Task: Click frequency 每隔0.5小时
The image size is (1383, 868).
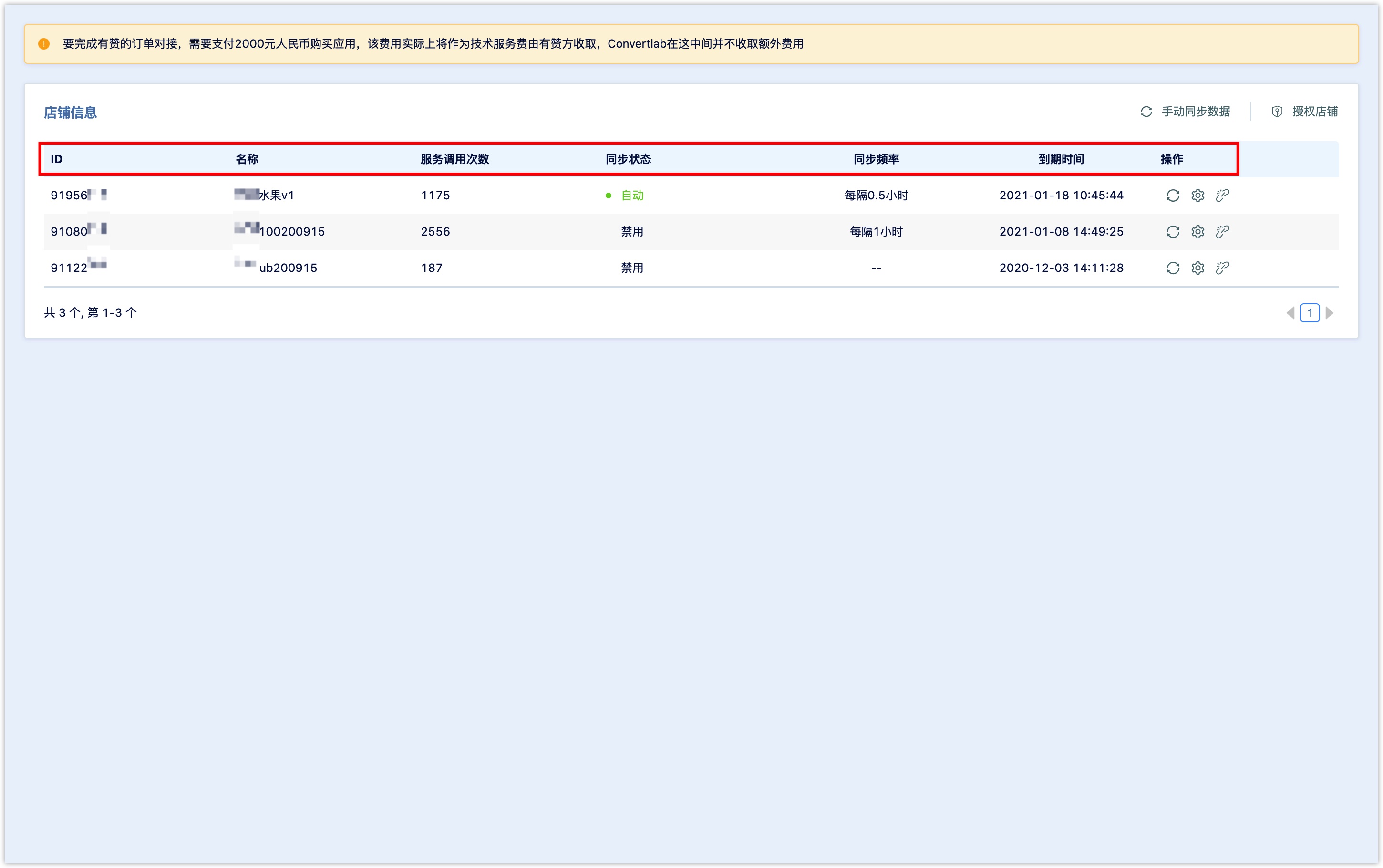Action: (x=876, y=195)
